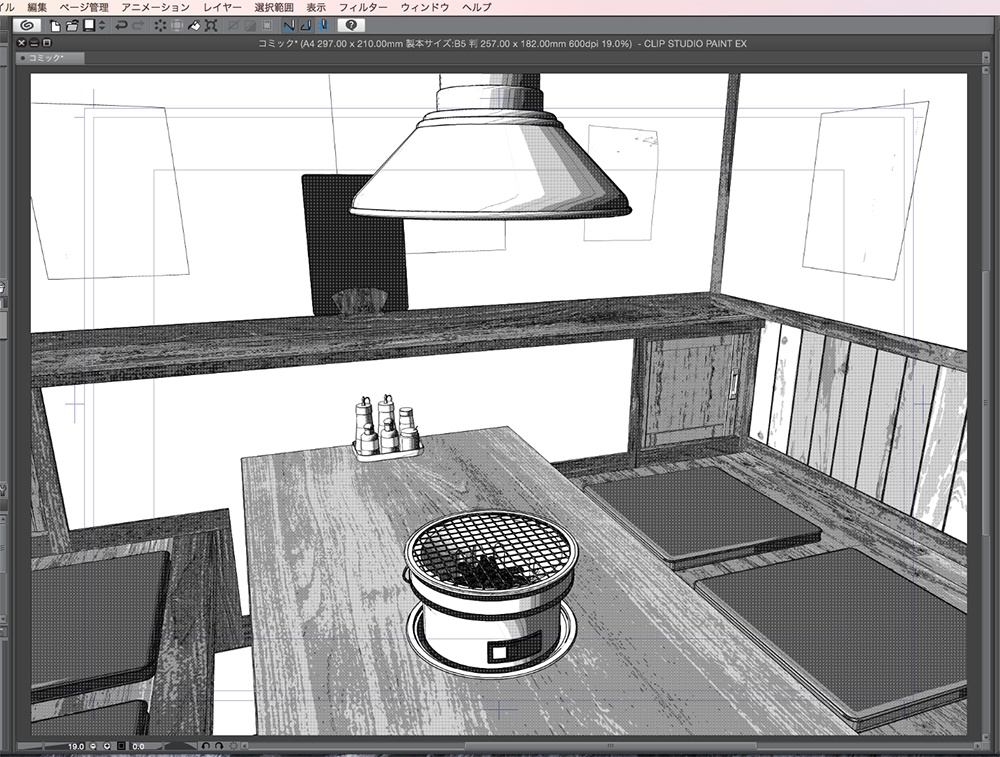Viewport: 1000px width, 757px height.
Task: Toggle snap to ruler
Action: (289, 26)
